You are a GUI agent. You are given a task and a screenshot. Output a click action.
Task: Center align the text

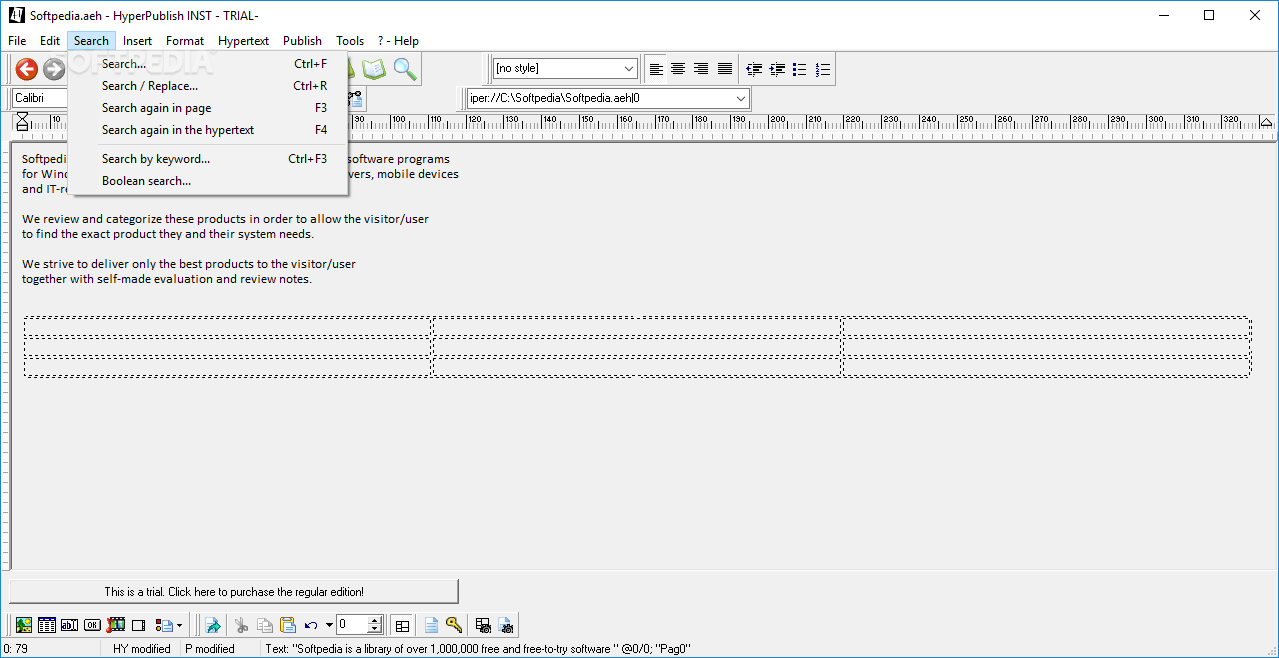tap(678, 69)
